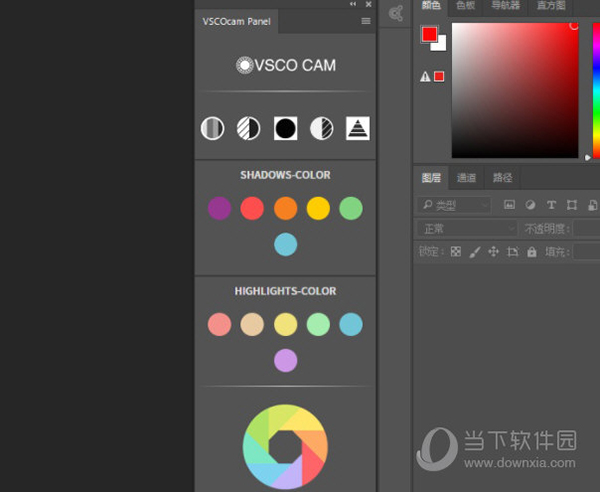This screenshot has height=492, width=600.
Task: Click the colorful aperture wheel icon
Action: tap(285, 447)
